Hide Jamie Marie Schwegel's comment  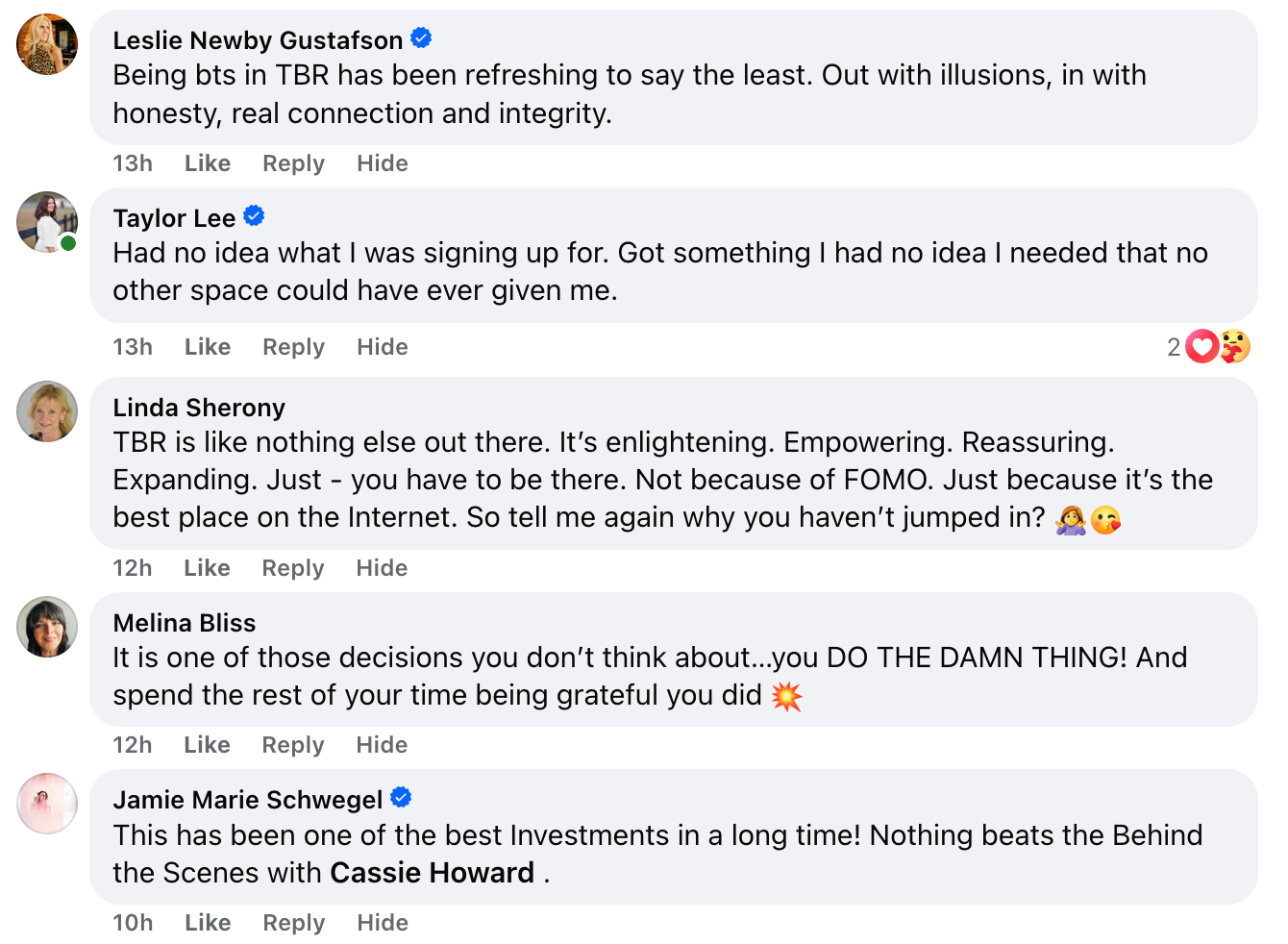click(383, 923)
